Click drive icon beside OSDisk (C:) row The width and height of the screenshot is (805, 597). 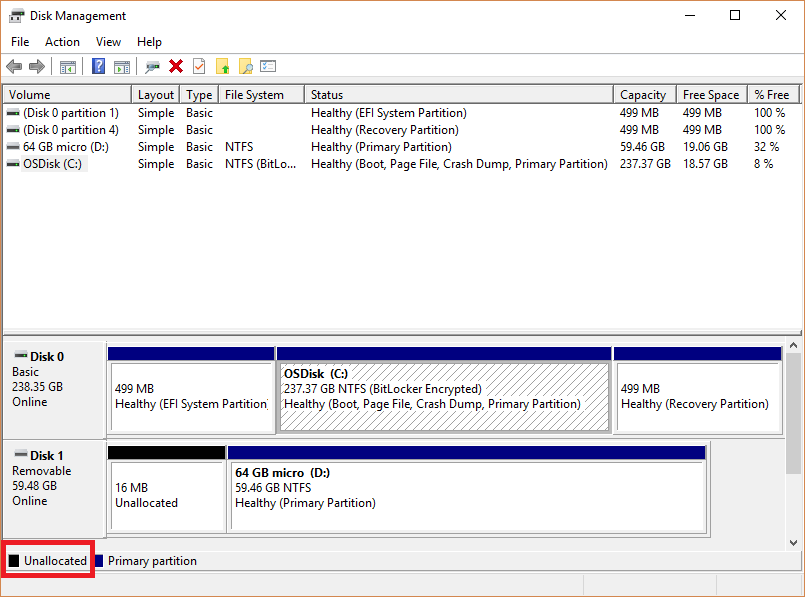click(x=13, y=164)
